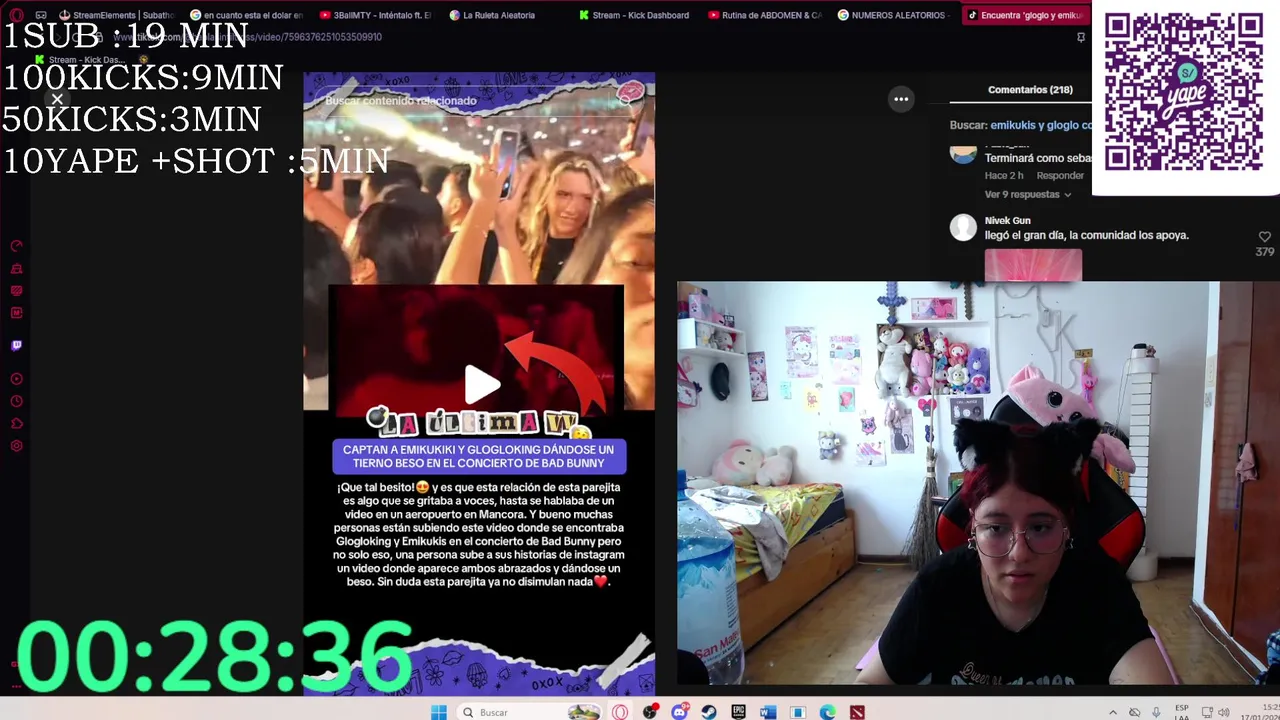Viewport: 1280px width, 720px height.
Task: Open the Windows Start menu
Action: click(x=438, y=712)
